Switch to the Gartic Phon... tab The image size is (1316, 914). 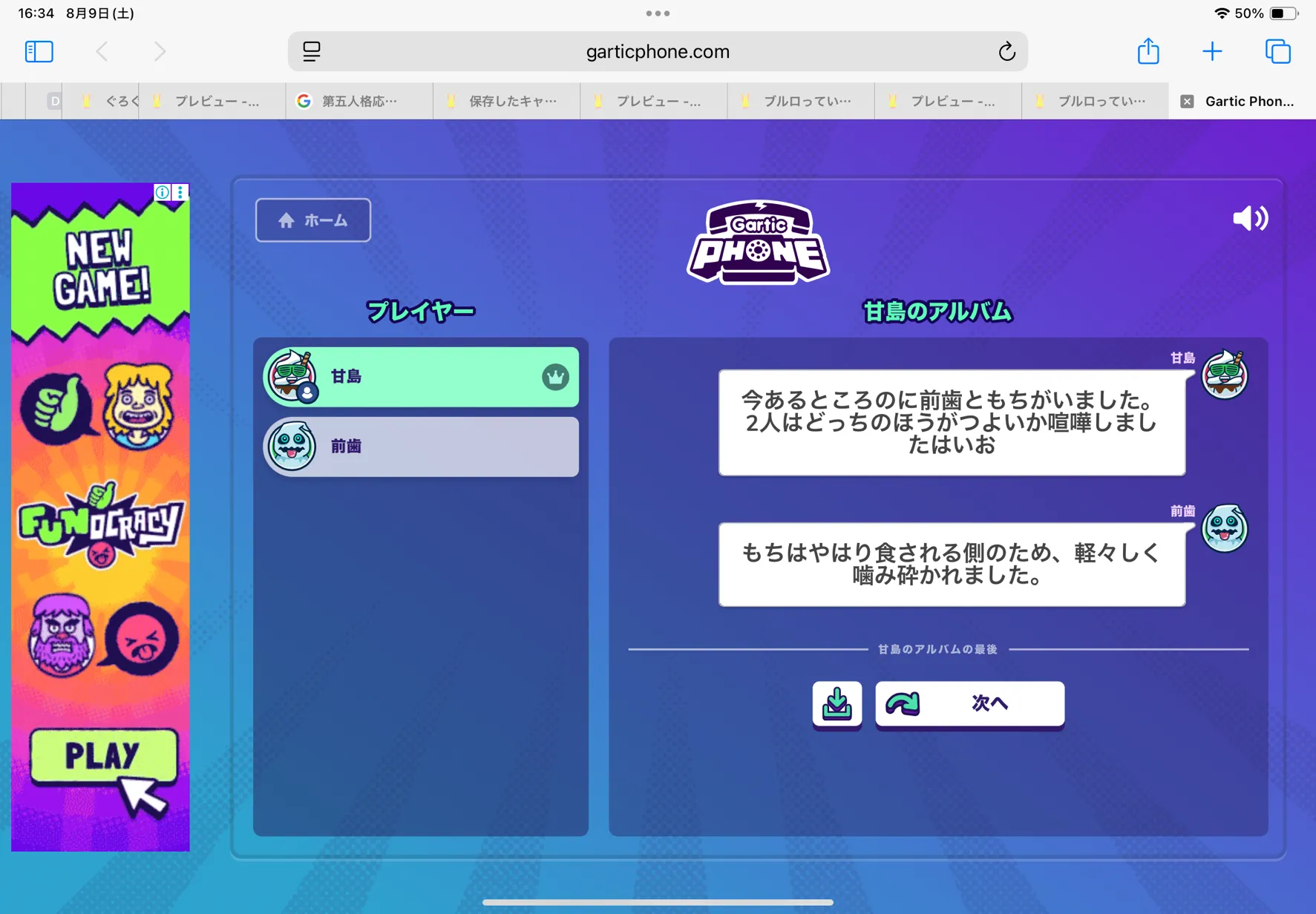point(1242,101)
